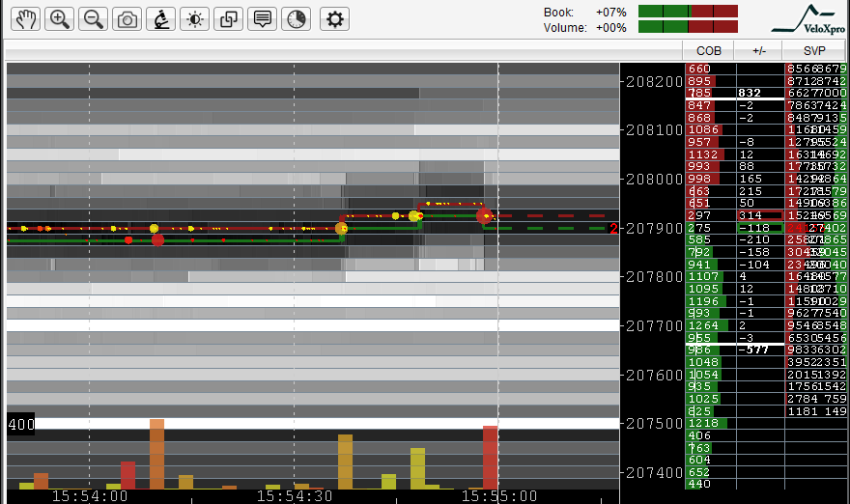This screenshot has width=850, height=504.
Task: Click the 208000 price label
Action: point(654,179)
